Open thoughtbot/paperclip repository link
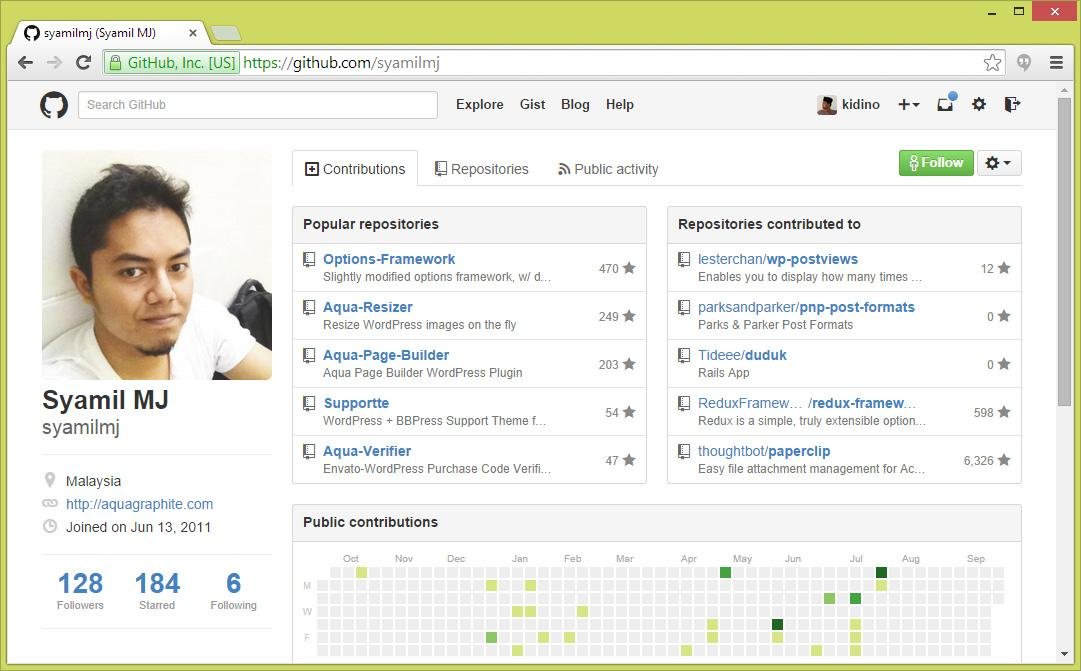This screenshot has width=1081, height=671. click(x=764, y=451)
